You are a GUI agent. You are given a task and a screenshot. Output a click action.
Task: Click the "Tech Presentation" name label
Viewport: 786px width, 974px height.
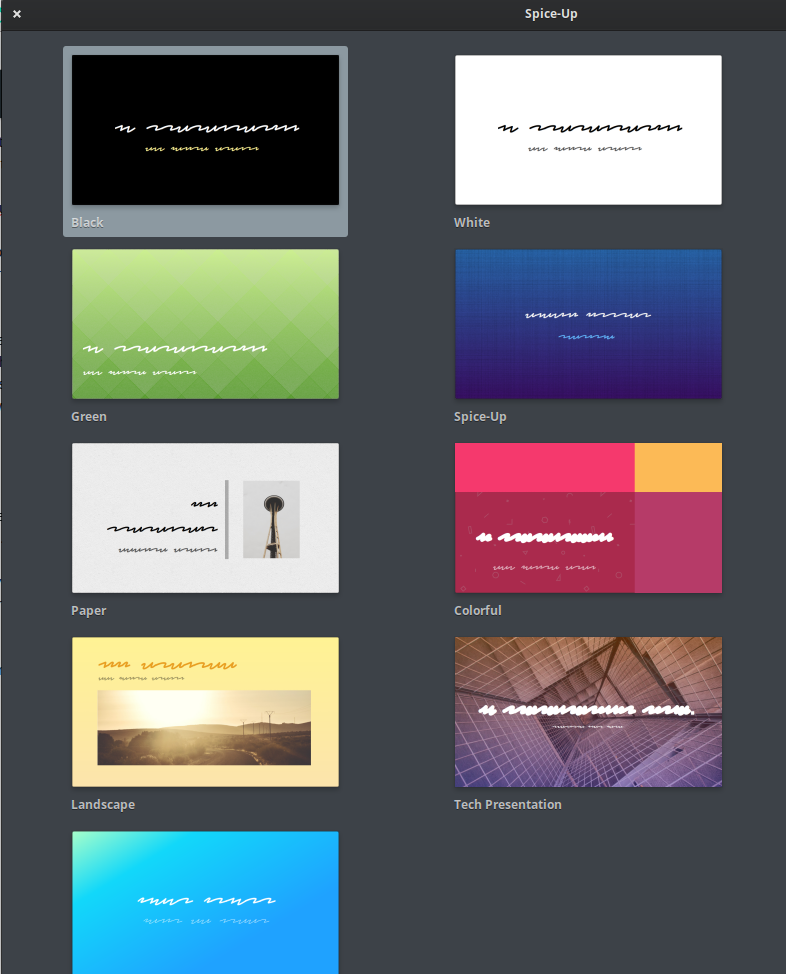pos(508,804)
